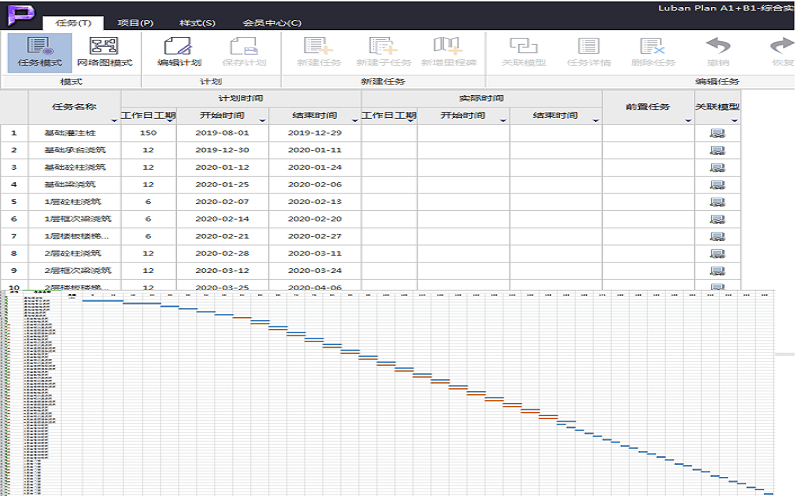The width and height of the screenshot is (800, 500).
Task: Click the 实际时间 column group header
Action: click(x=482, y=98)
